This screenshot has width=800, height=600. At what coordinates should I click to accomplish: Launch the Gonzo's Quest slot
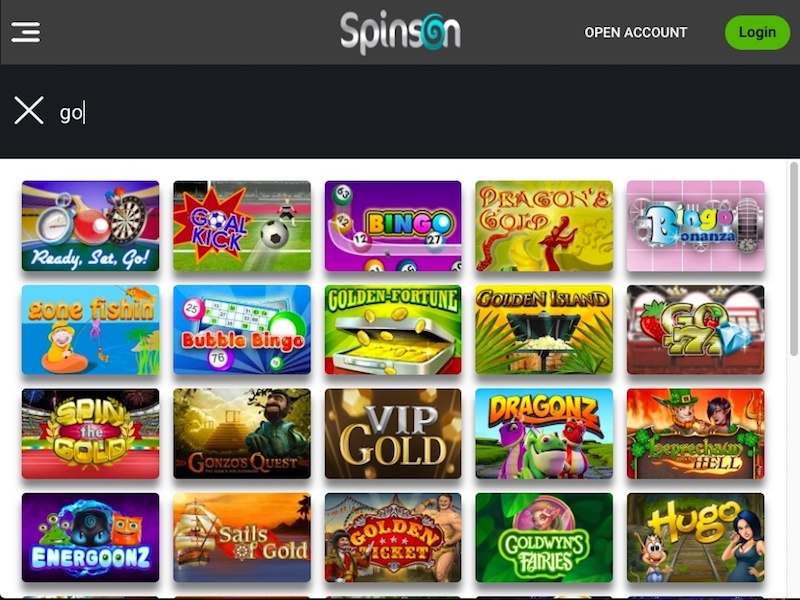242,434
